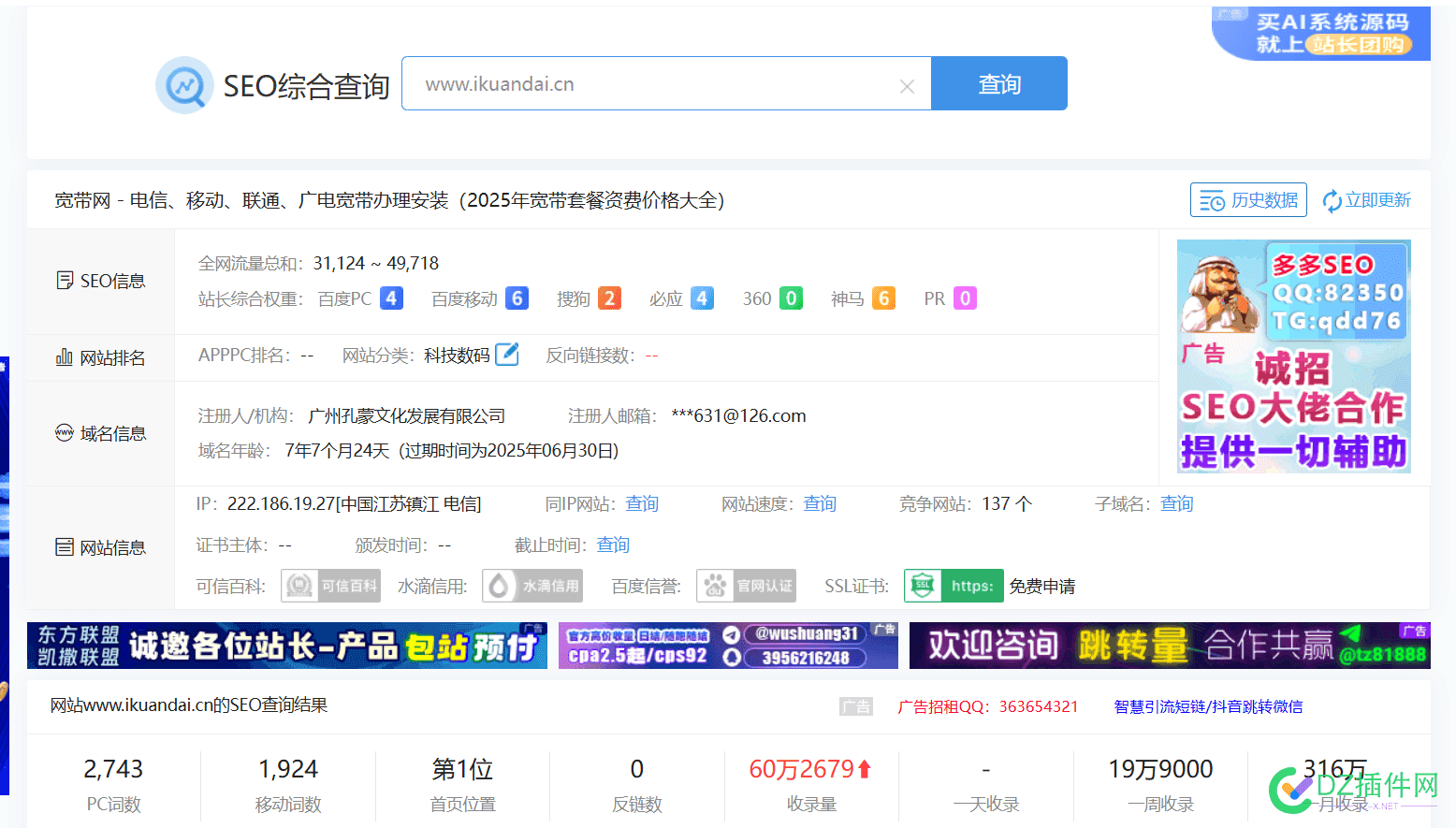Open the cpa2.5起/cps92 banner ad
The width and height of the screenshot is (1456, 828).
pos(728,646)
